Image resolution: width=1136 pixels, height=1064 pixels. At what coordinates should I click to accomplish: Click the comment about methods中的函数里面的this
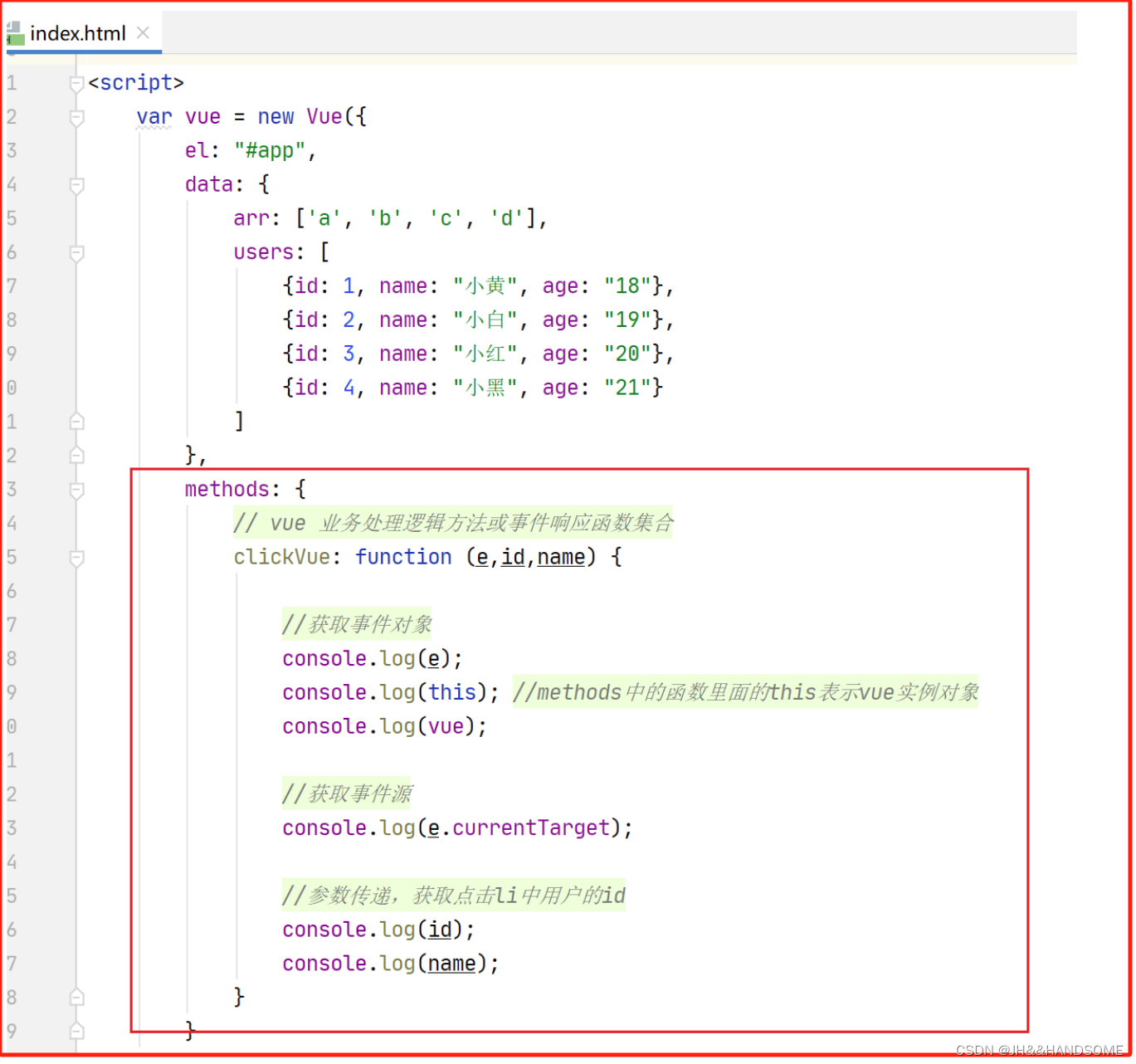pos(745,693)
